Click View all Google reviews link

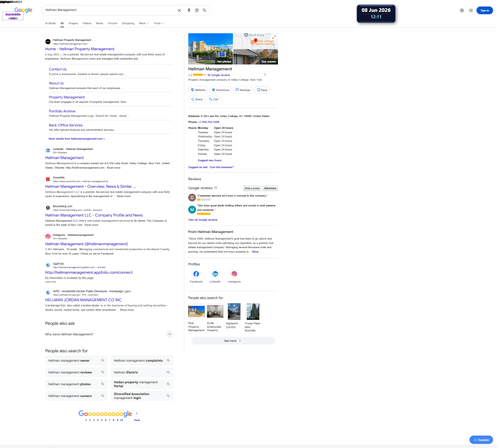[203, 220]
